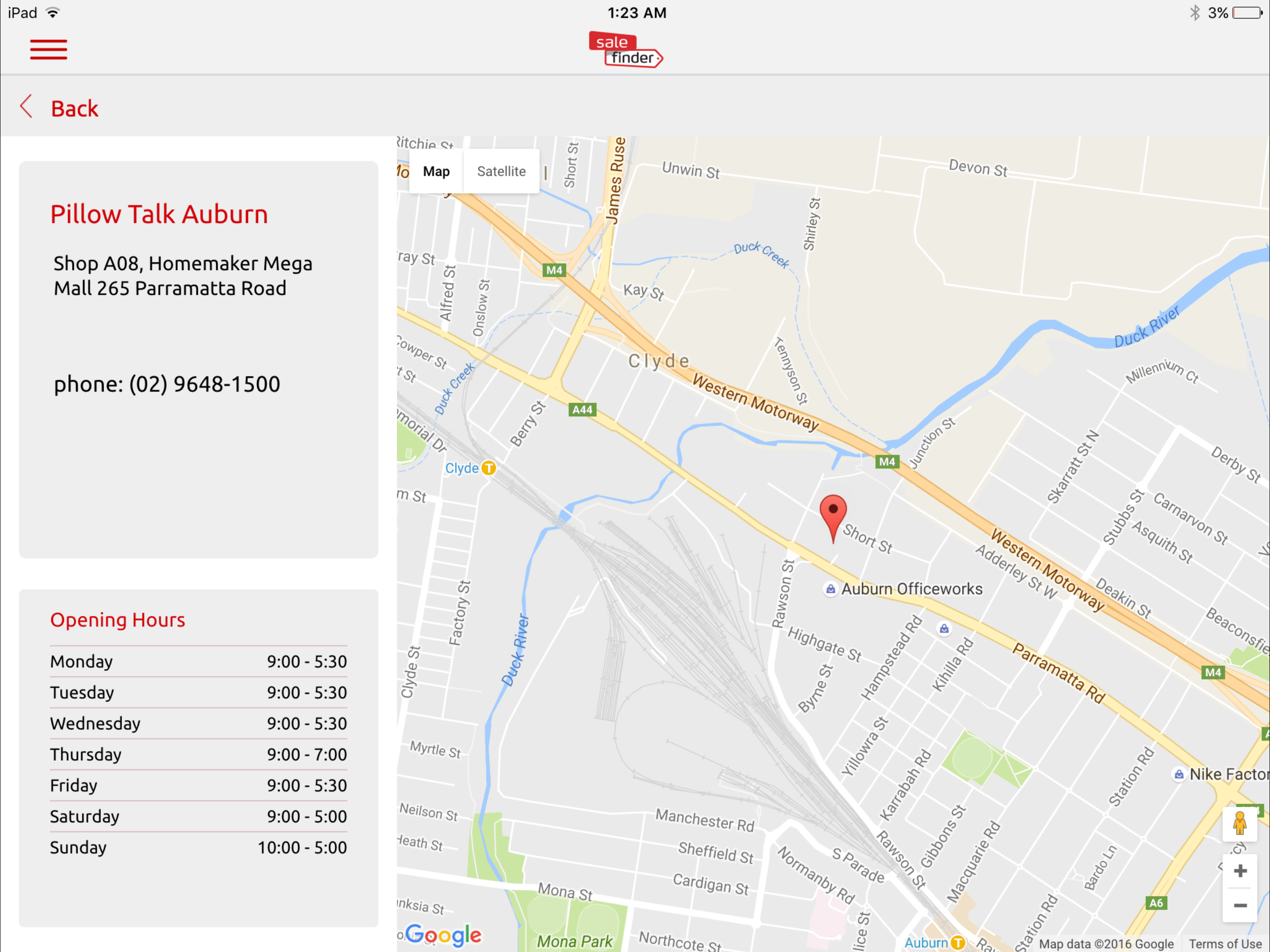Open the Clyde train station icon
This screenshot has height=952, width=1270.
(489, 468)
